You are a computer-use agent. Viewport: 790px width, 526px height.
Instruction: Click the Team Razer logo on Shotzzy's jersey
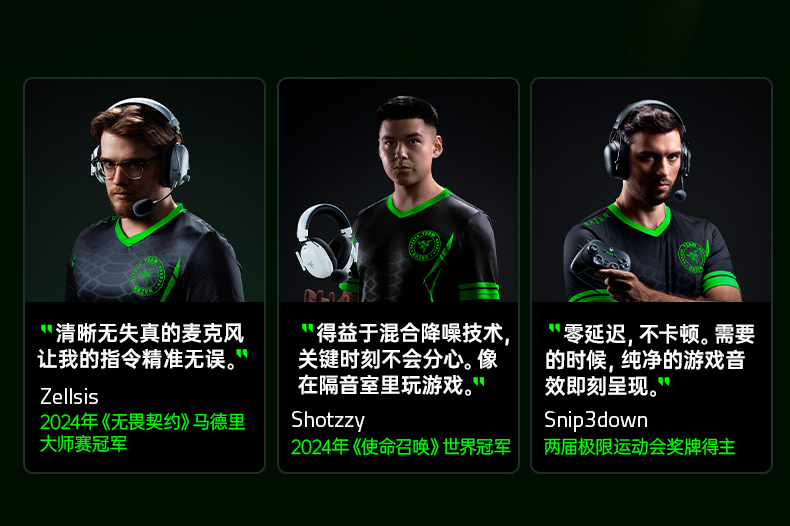click(425, 246)
